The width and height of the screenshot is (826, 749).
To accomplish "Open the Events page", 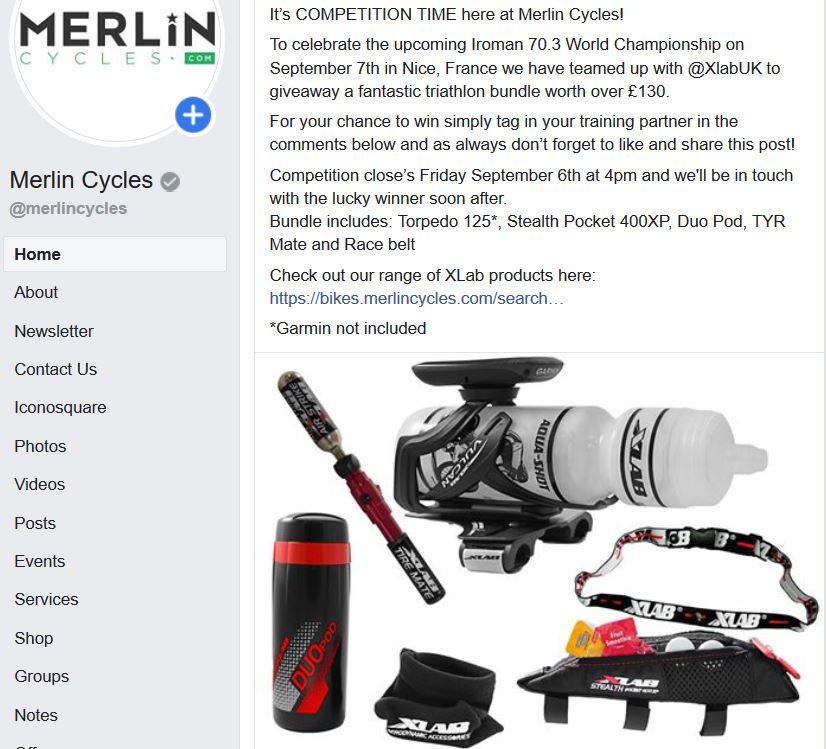I will [40, 561].
